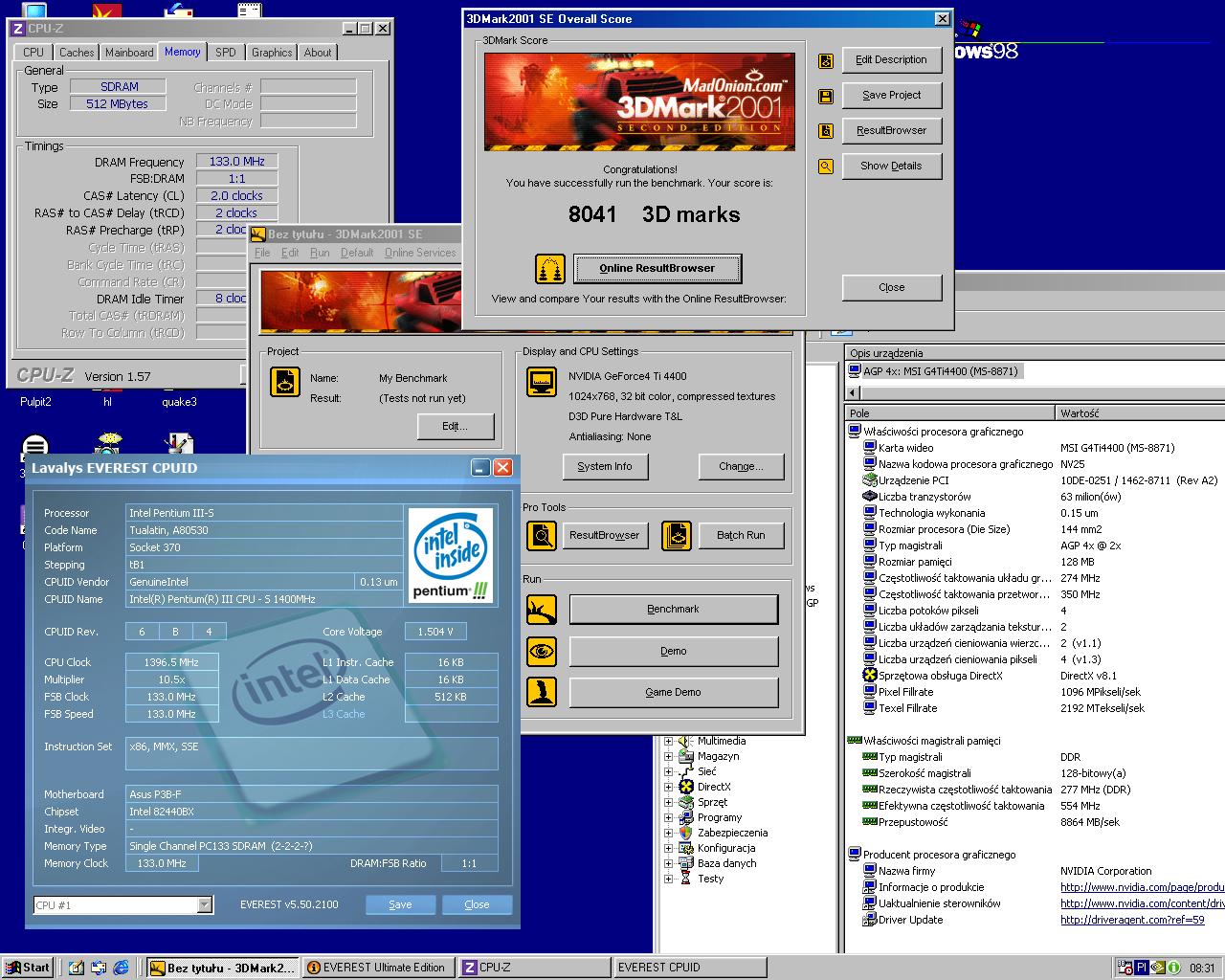
Task: Click the Zabezpieczenia shield icon in the tree
Action: tap(686, 833)
